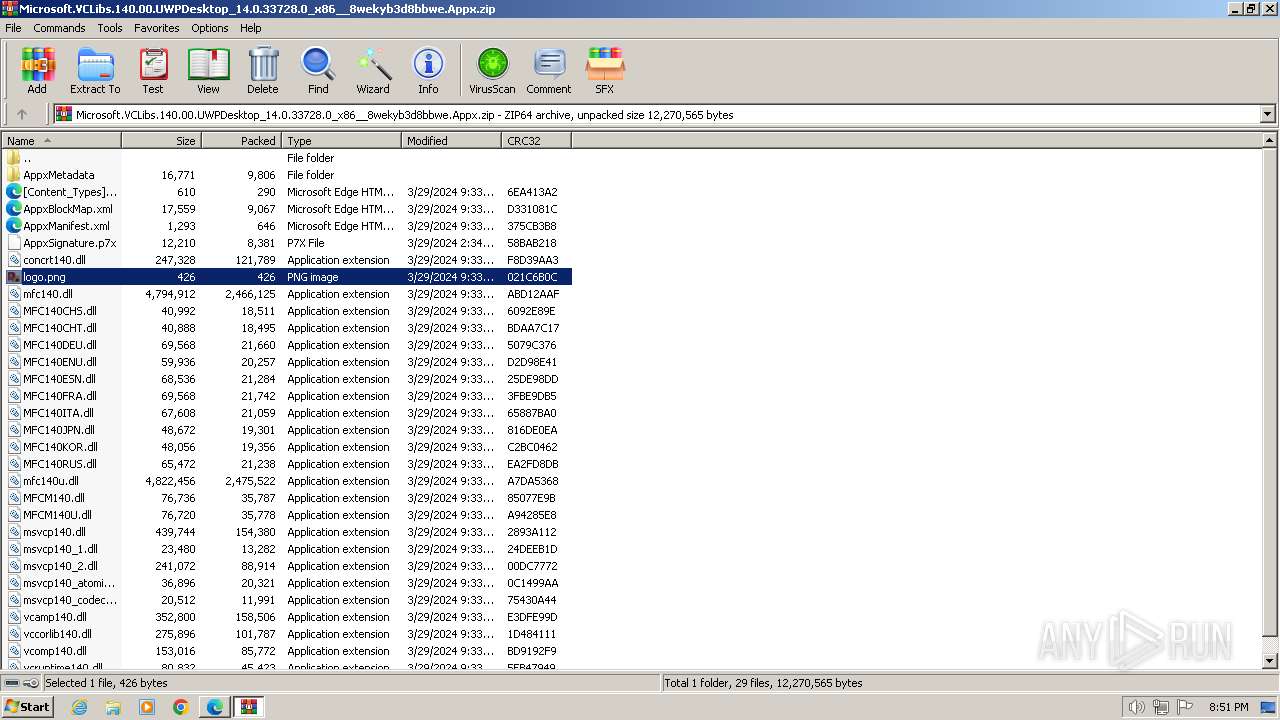Open the Options menu

click(x=210, y=28)
